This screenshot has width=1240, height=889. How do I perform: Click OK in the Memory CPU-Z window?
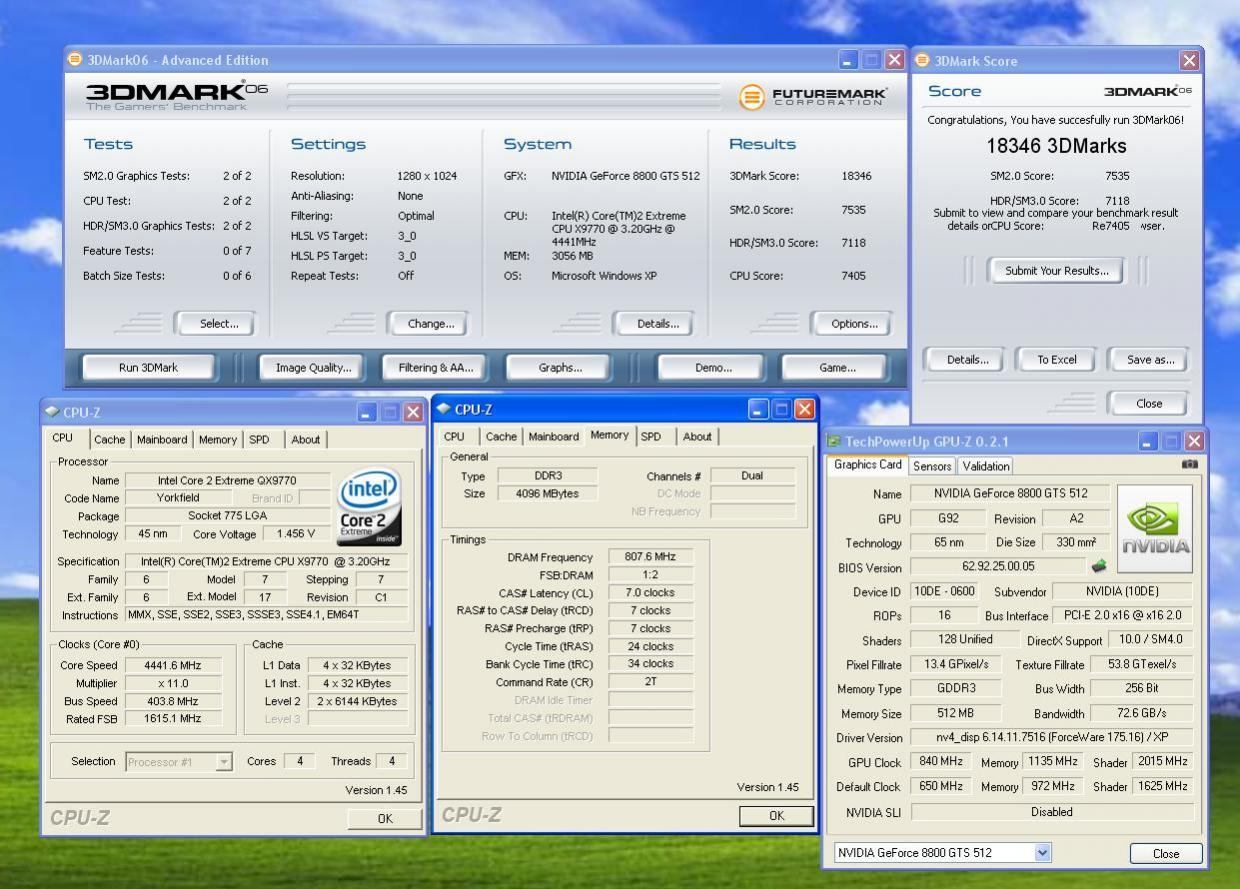coord(776,816)
